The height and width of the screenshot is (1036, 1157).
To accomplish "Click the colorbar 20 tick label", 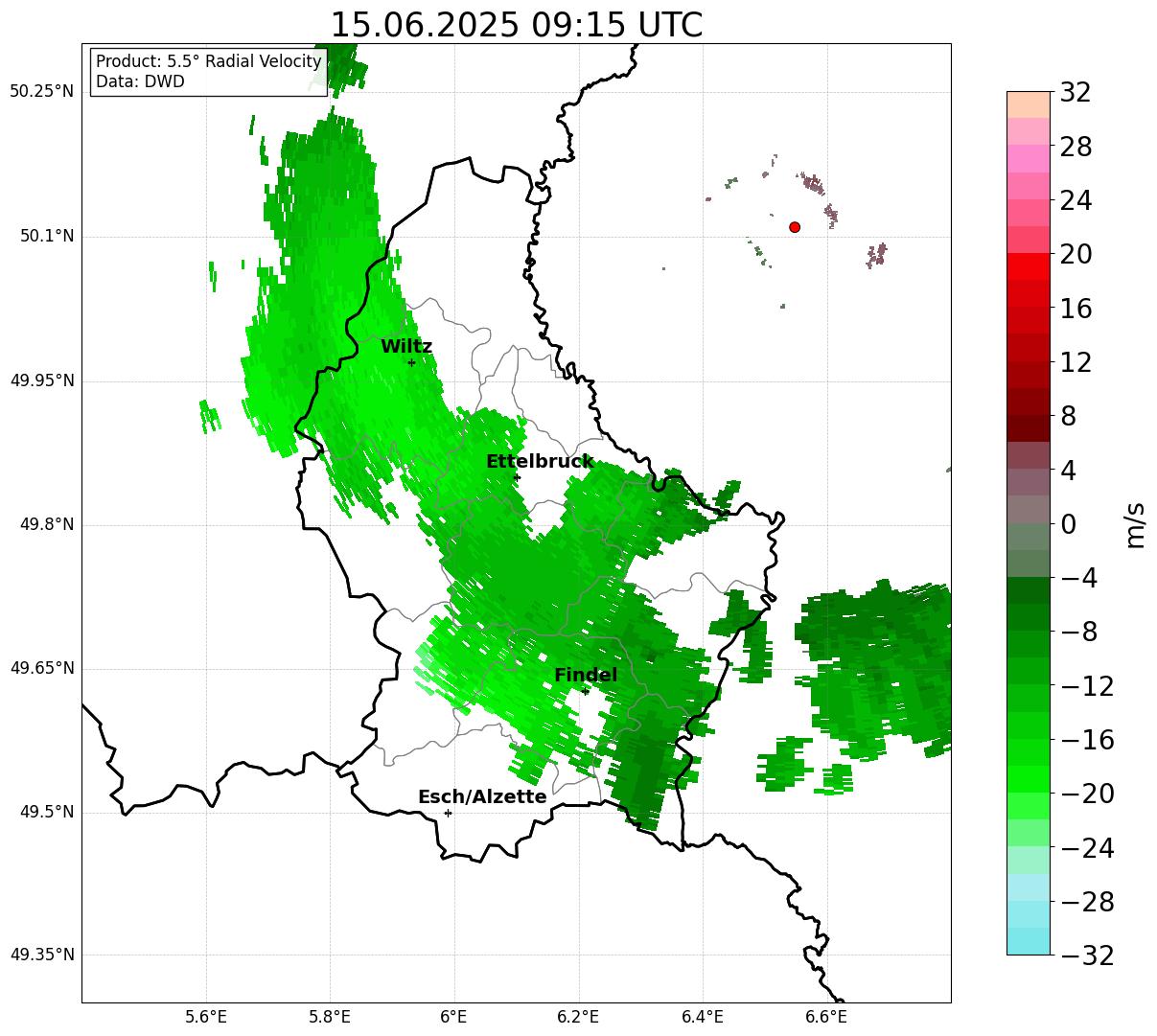I will coord(1076,255).
